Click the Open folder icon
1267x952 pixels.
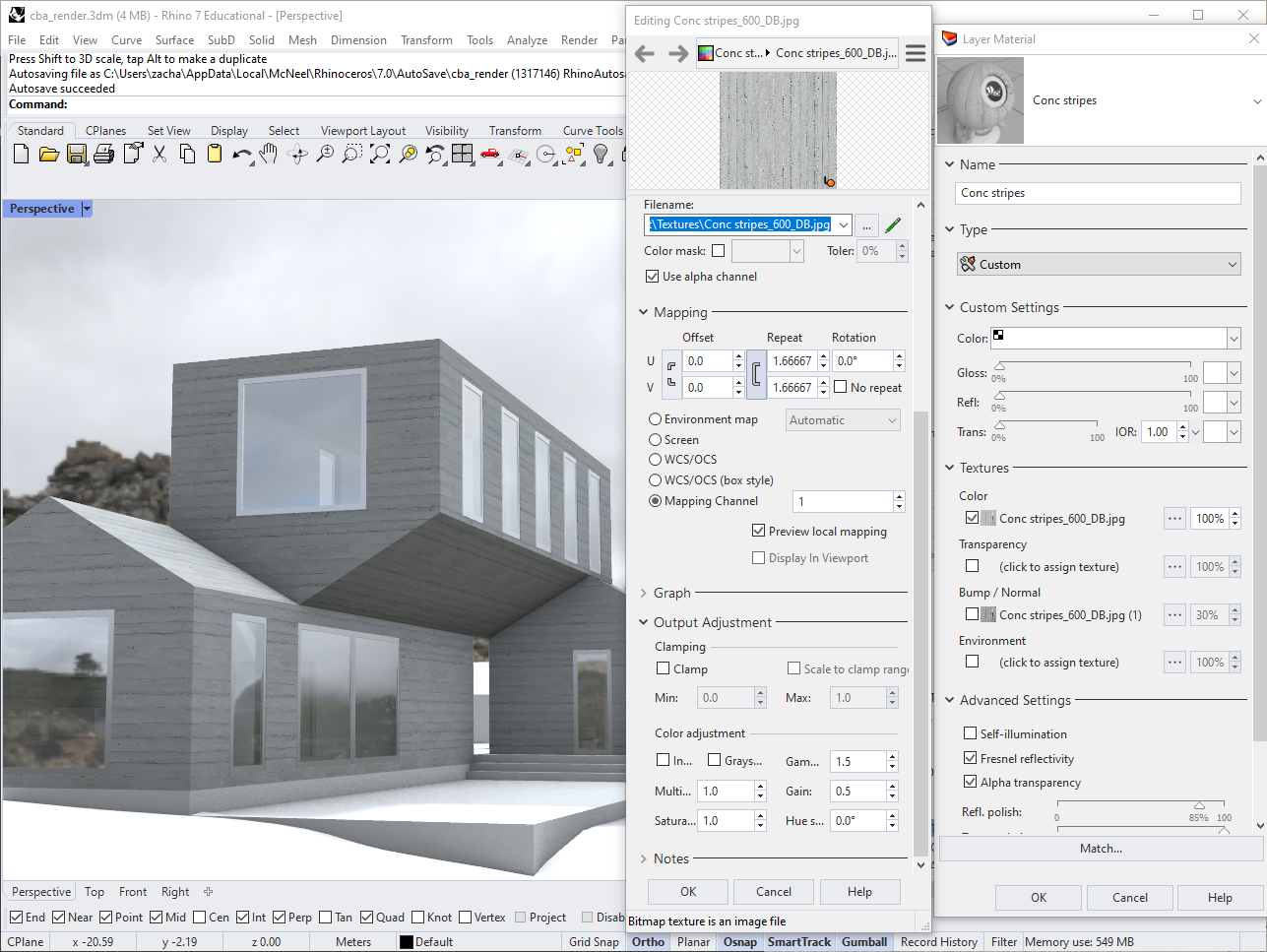pos(49,154)
